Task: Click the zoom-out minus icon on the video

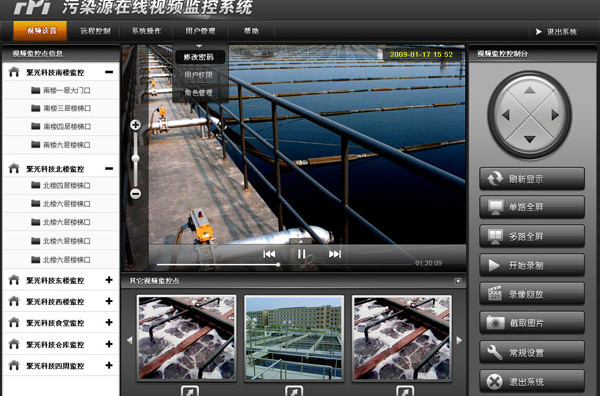Action: point(135,194)
